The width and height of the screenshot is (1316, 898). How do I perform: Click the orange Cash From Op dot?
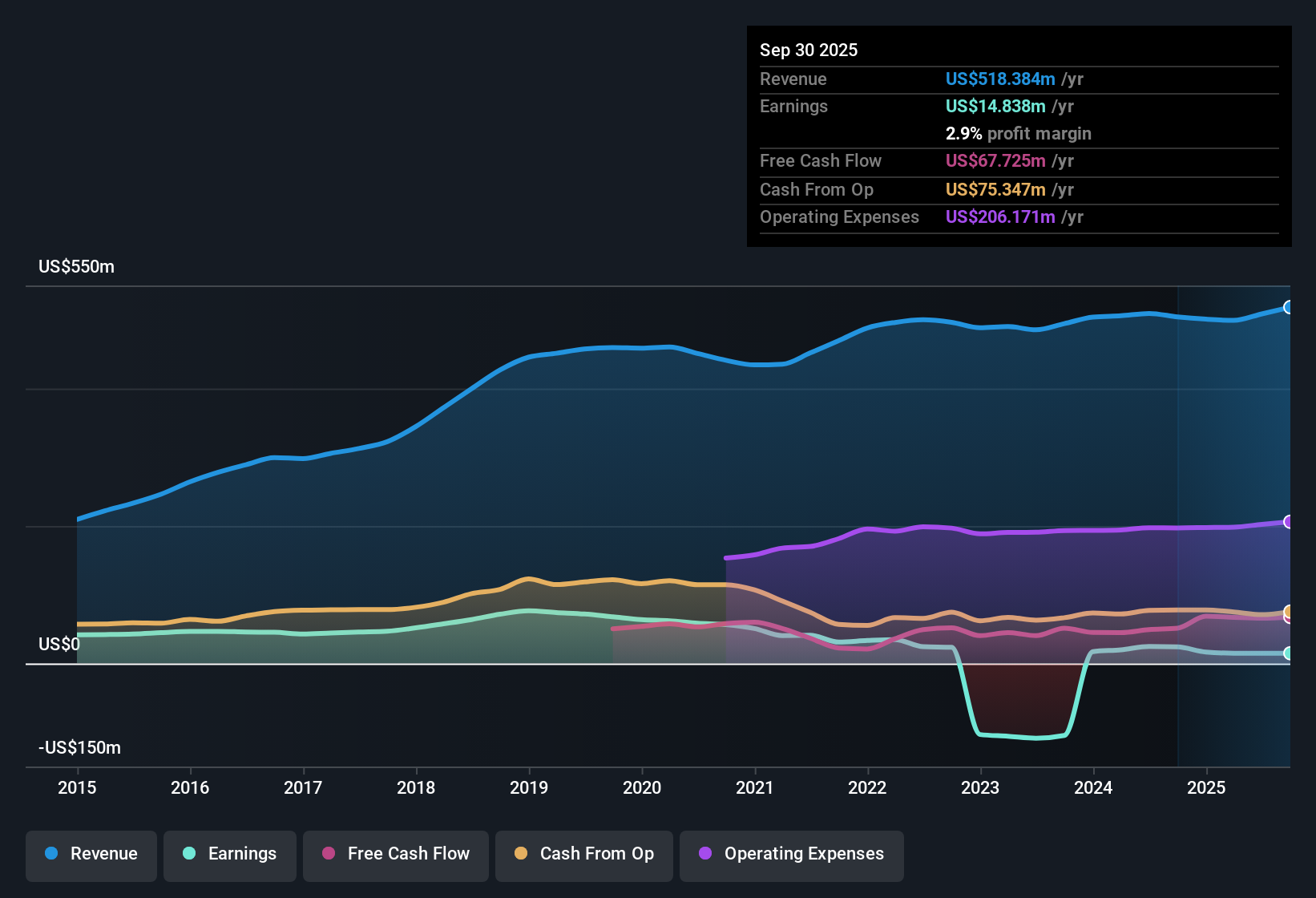pyautogui.click(x=520, y=854)
